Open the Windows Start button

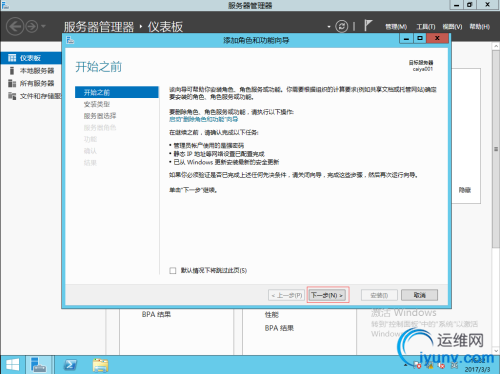pos(13,365)
